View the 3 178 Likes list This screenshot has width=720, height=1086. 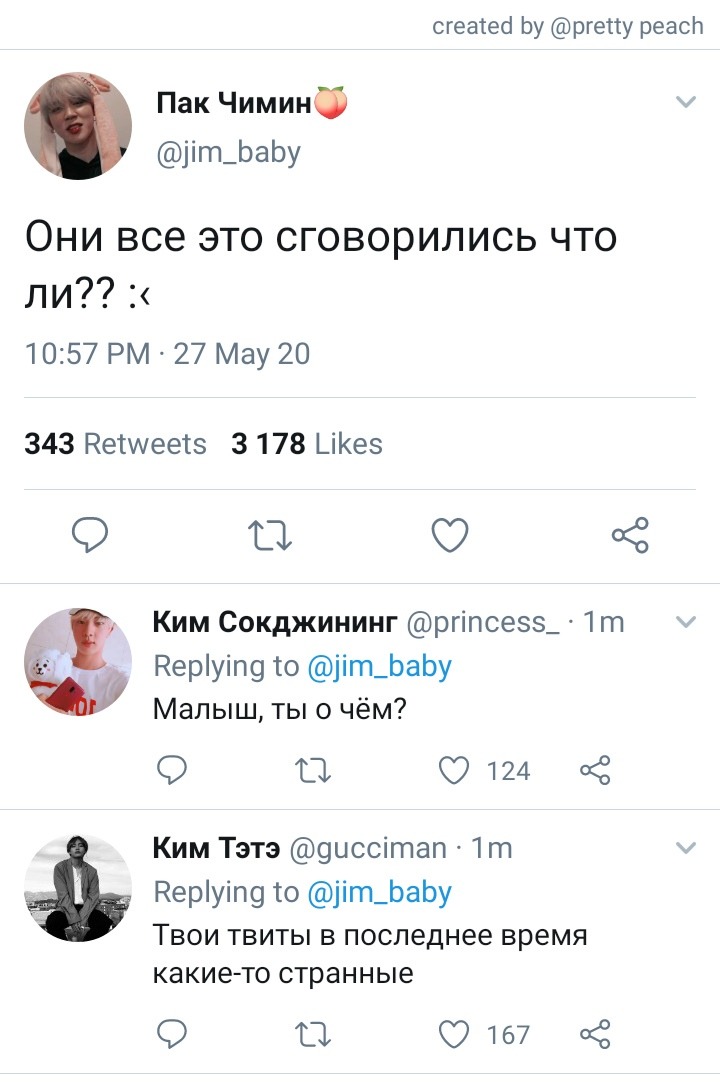tap(307, 444)
